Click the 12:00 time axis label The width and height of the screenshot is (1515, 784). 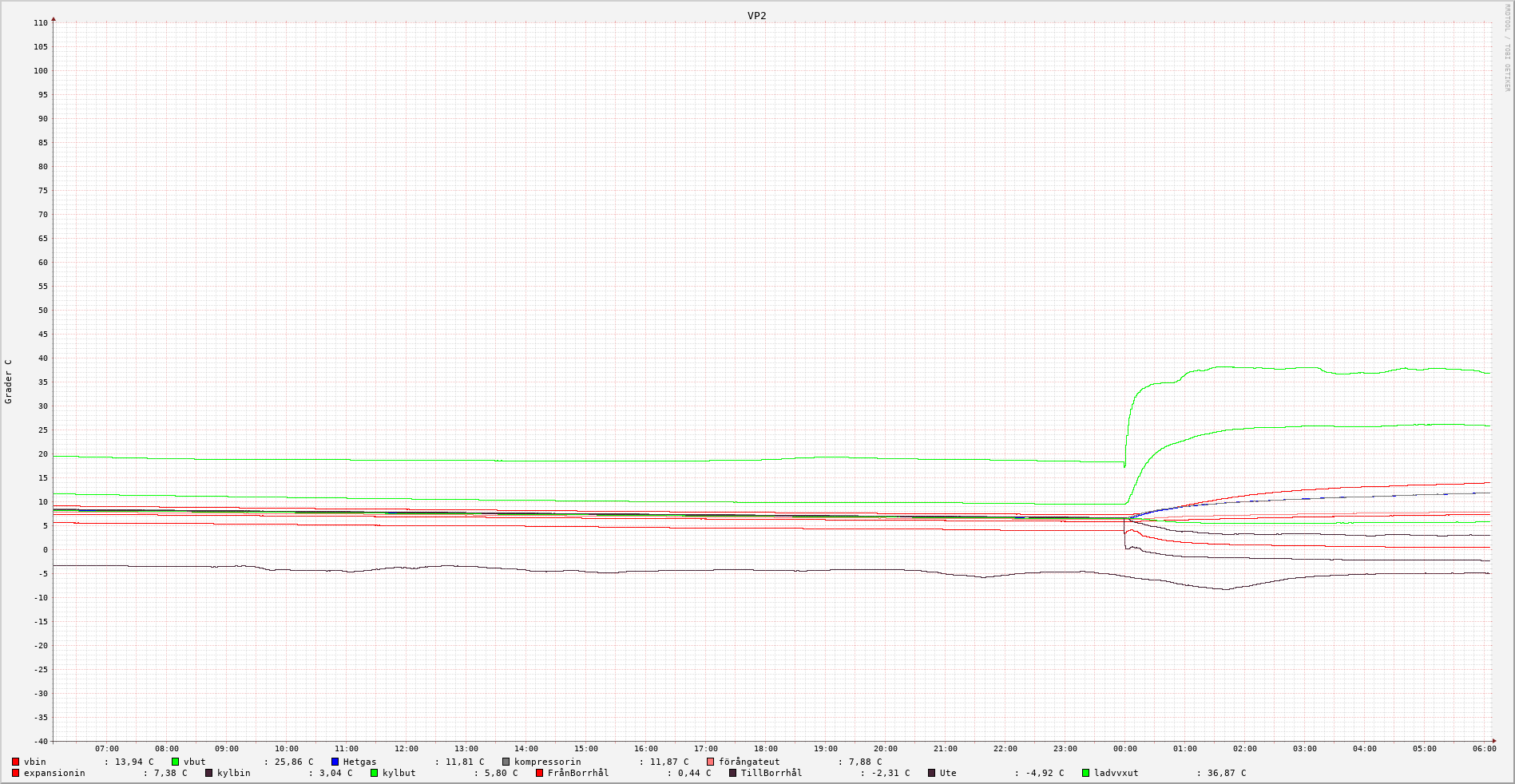[x=406, y=749]
